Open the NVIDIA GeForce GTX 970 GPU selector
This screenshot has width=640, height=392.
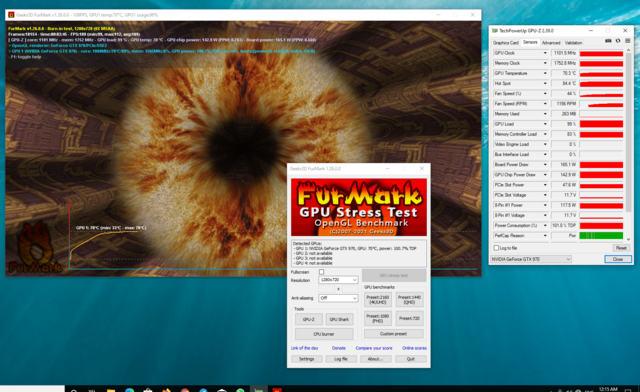531,259
